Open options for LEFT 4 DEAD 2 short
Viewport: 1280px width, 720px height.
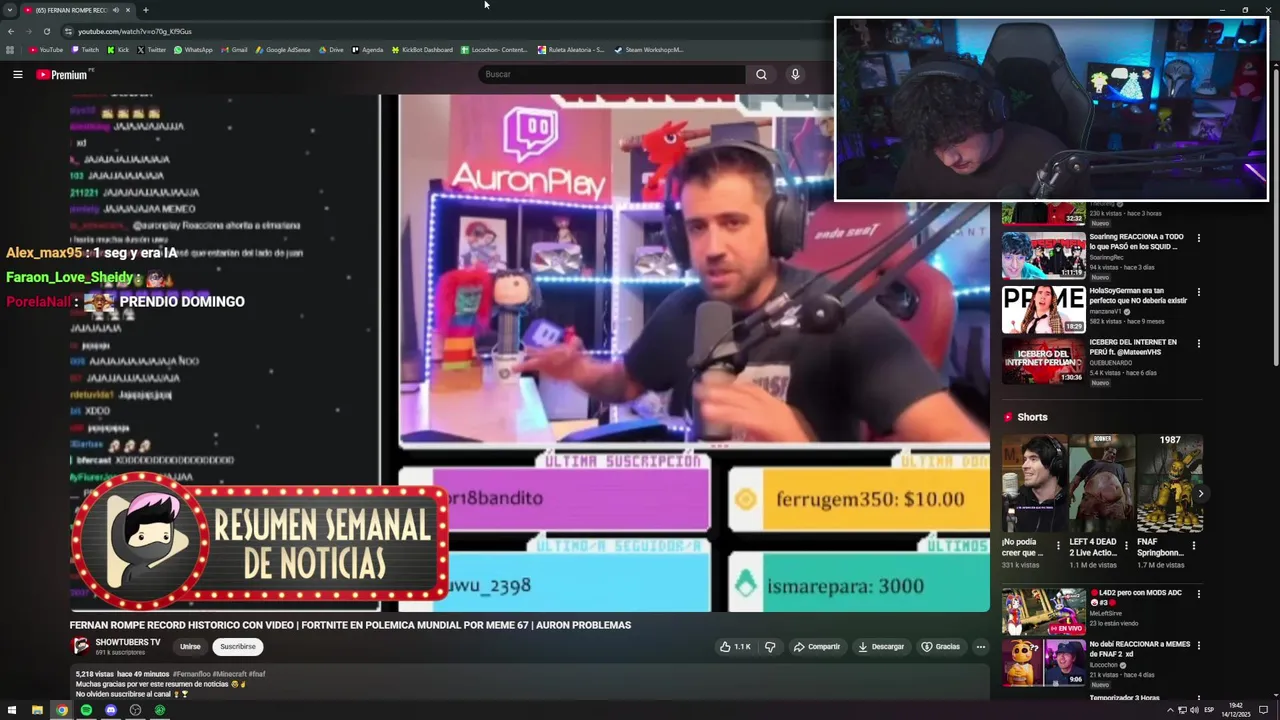(x=1127, y=546)
